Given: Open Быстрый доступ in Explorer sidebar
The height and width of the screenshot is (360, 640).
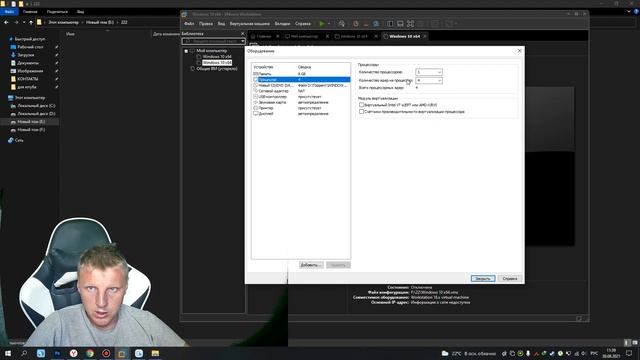Looking at the screenshot, I should (30, 39).
